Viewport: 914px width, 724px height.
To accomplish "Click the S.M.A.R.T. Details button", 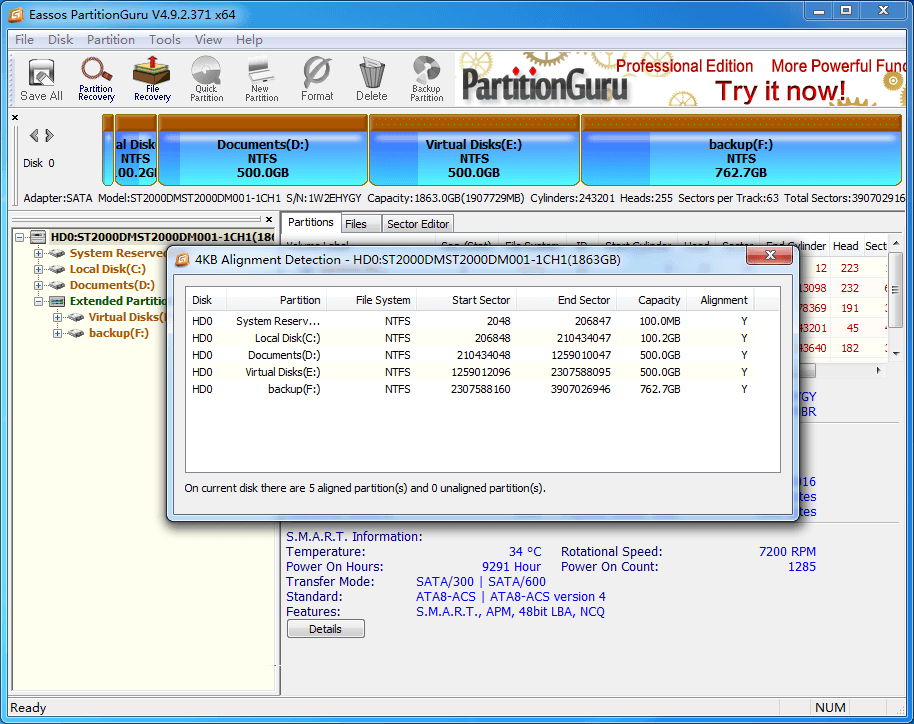I will [326, 629].
